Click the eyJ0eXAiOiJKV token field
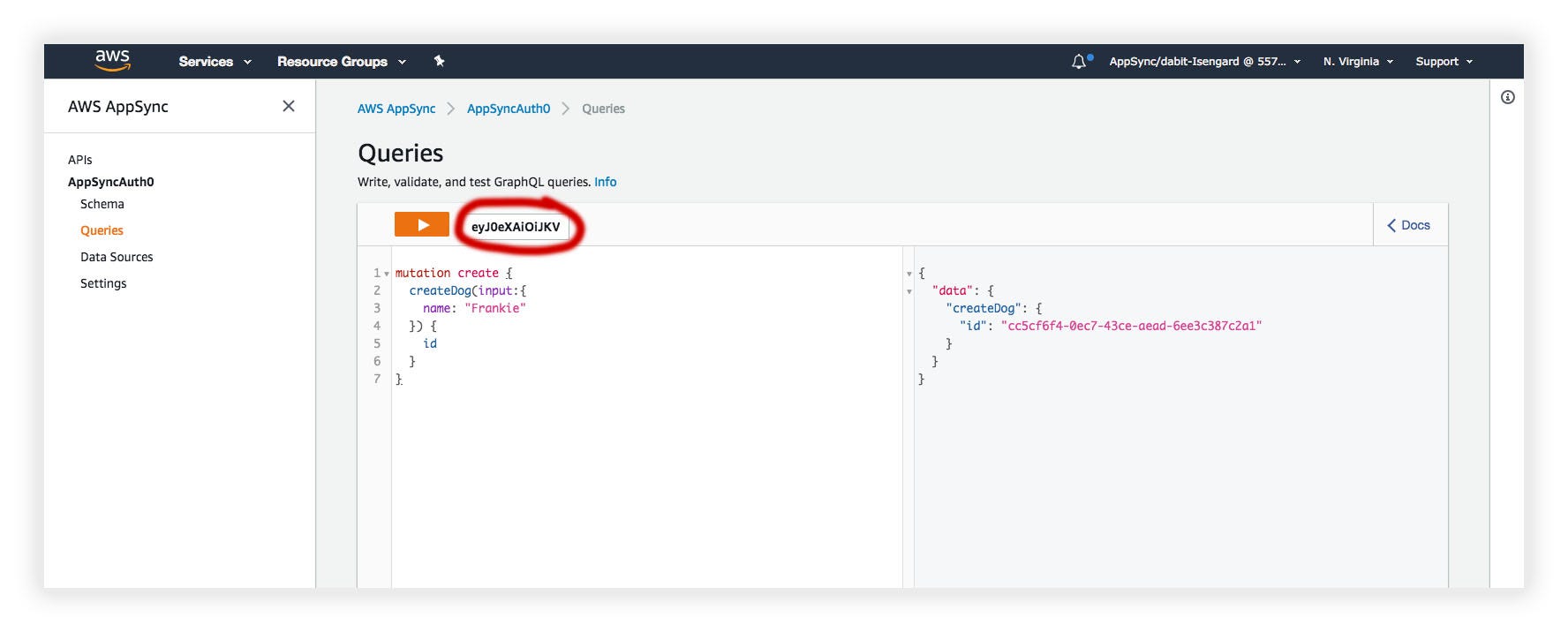Viewport: 1568px width, 632px height. (x=516, y=227)
